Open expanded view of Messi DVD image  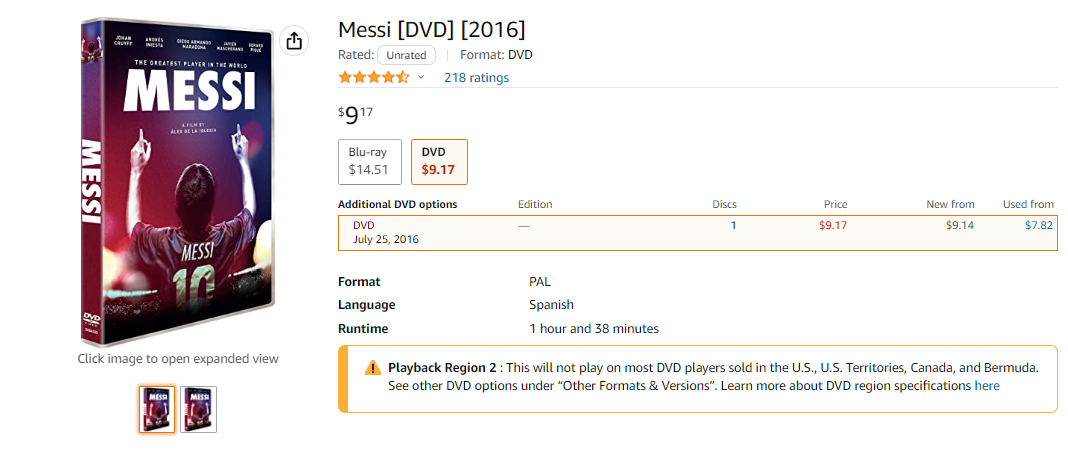pyautogui.click(x=178, y=180)
